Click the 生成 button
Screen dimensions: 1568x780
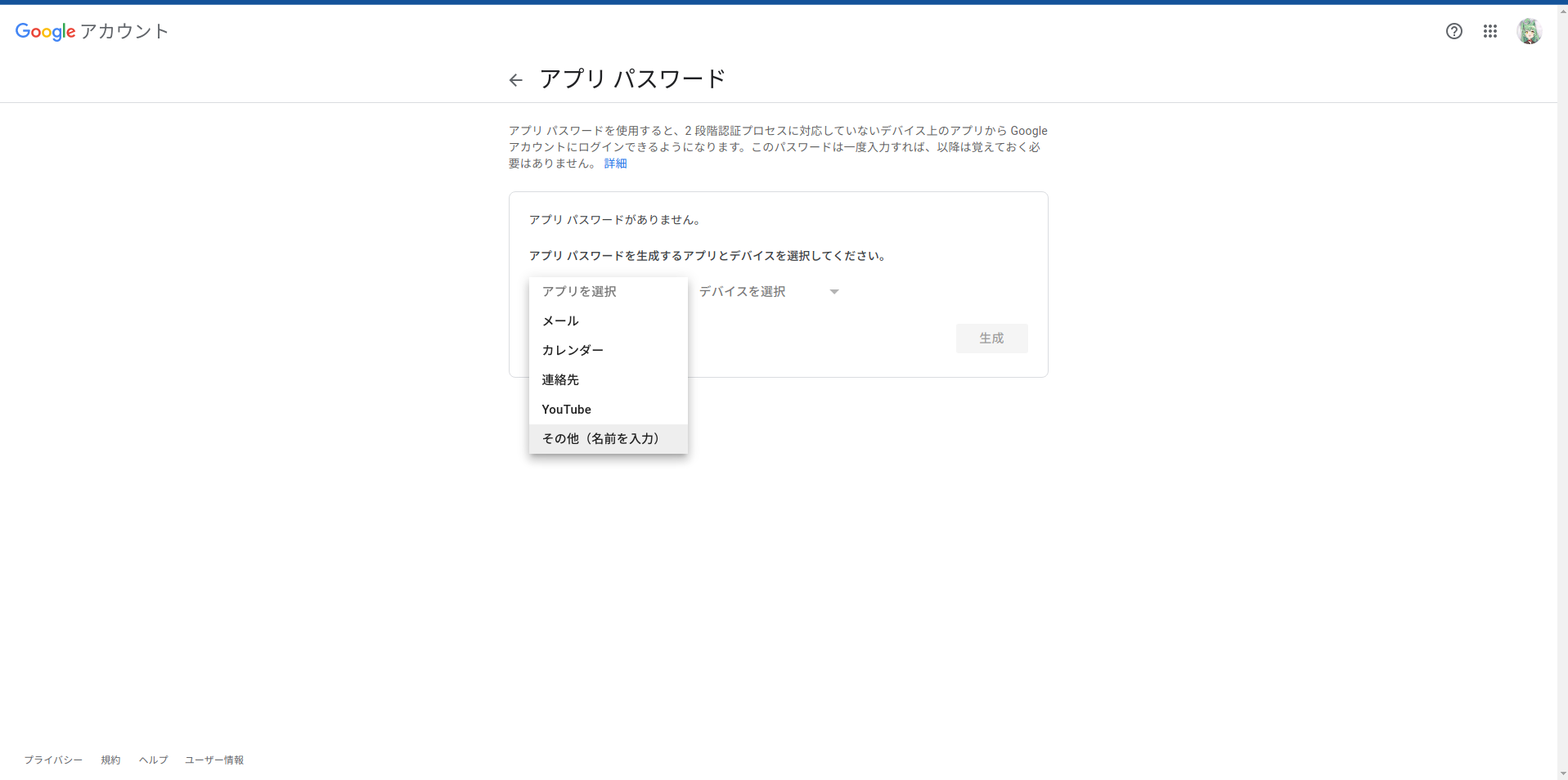tap(991, 338)
